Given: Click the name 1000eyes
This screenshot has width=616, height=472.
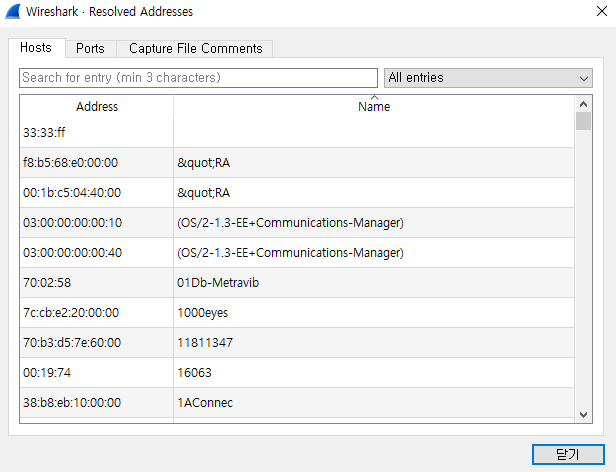Looking at the screenshot, I should [x=202, y=313].
